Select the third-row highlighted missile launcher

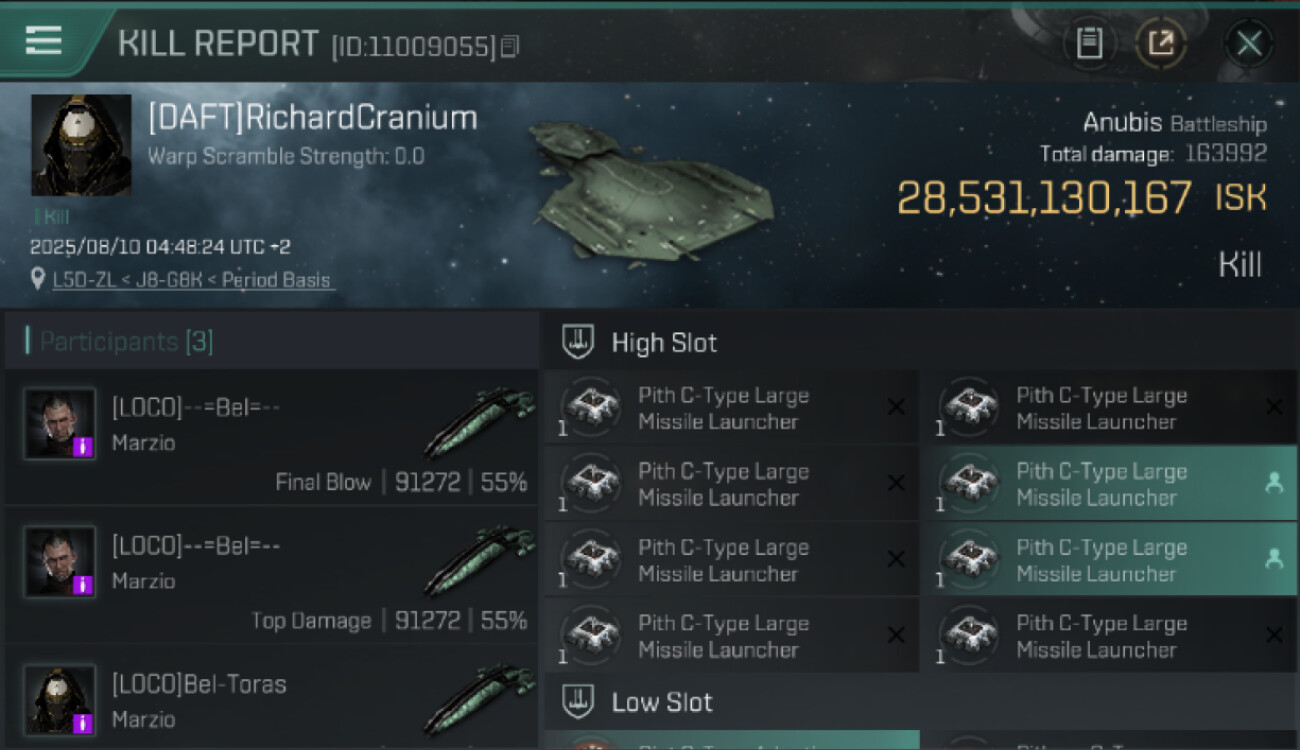[1100, 560]
